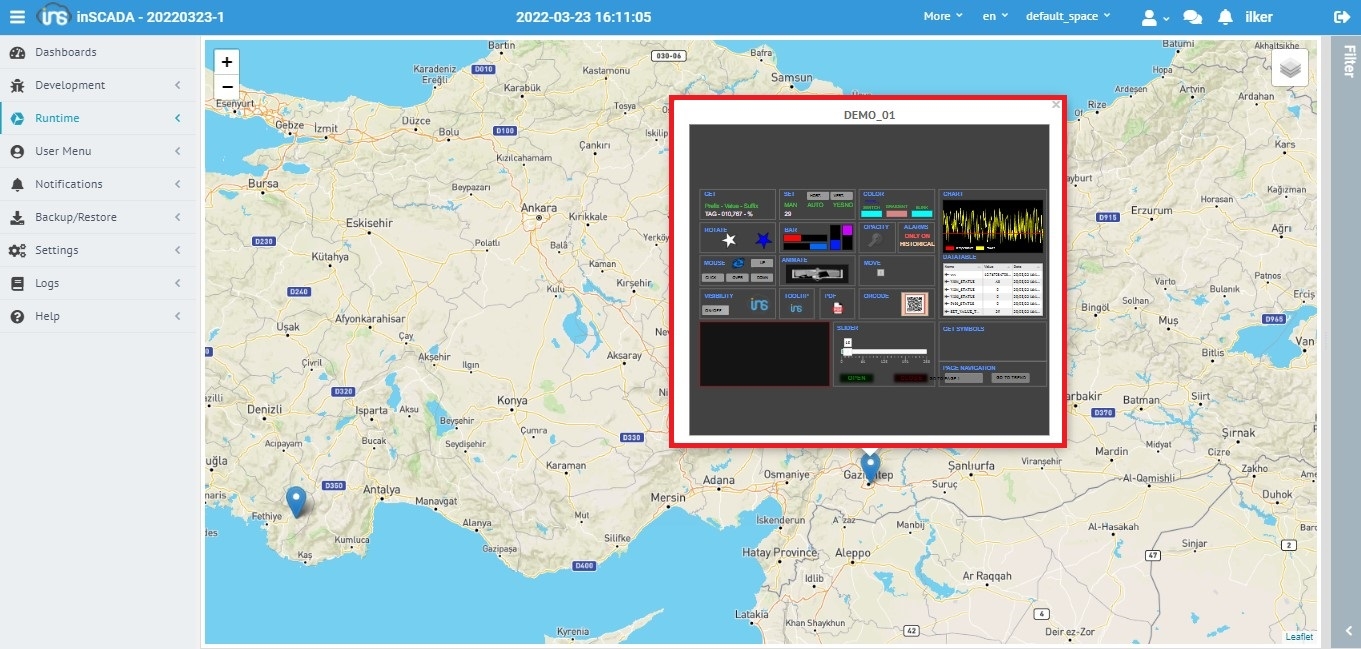Expand the Development menu
1361x649 pixels.
pos(70,85)
